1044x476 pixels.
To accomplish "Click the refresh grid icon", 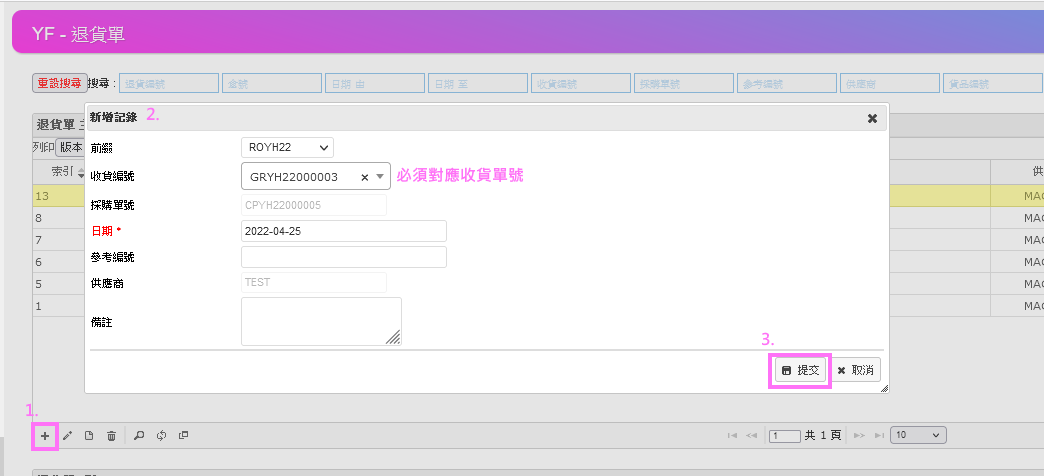I will point(161,436).
